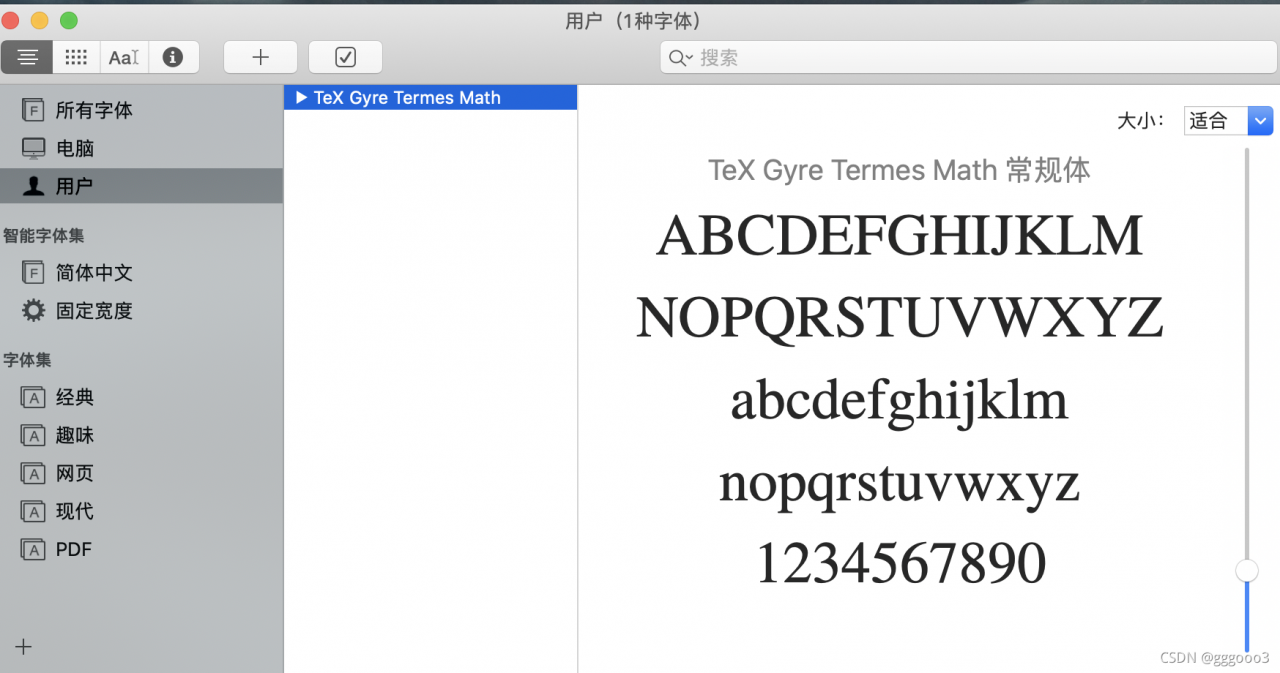This screenshot has height=673, width=1280.
Task: Open the PDF font collection
Action: tap(73, 549)
